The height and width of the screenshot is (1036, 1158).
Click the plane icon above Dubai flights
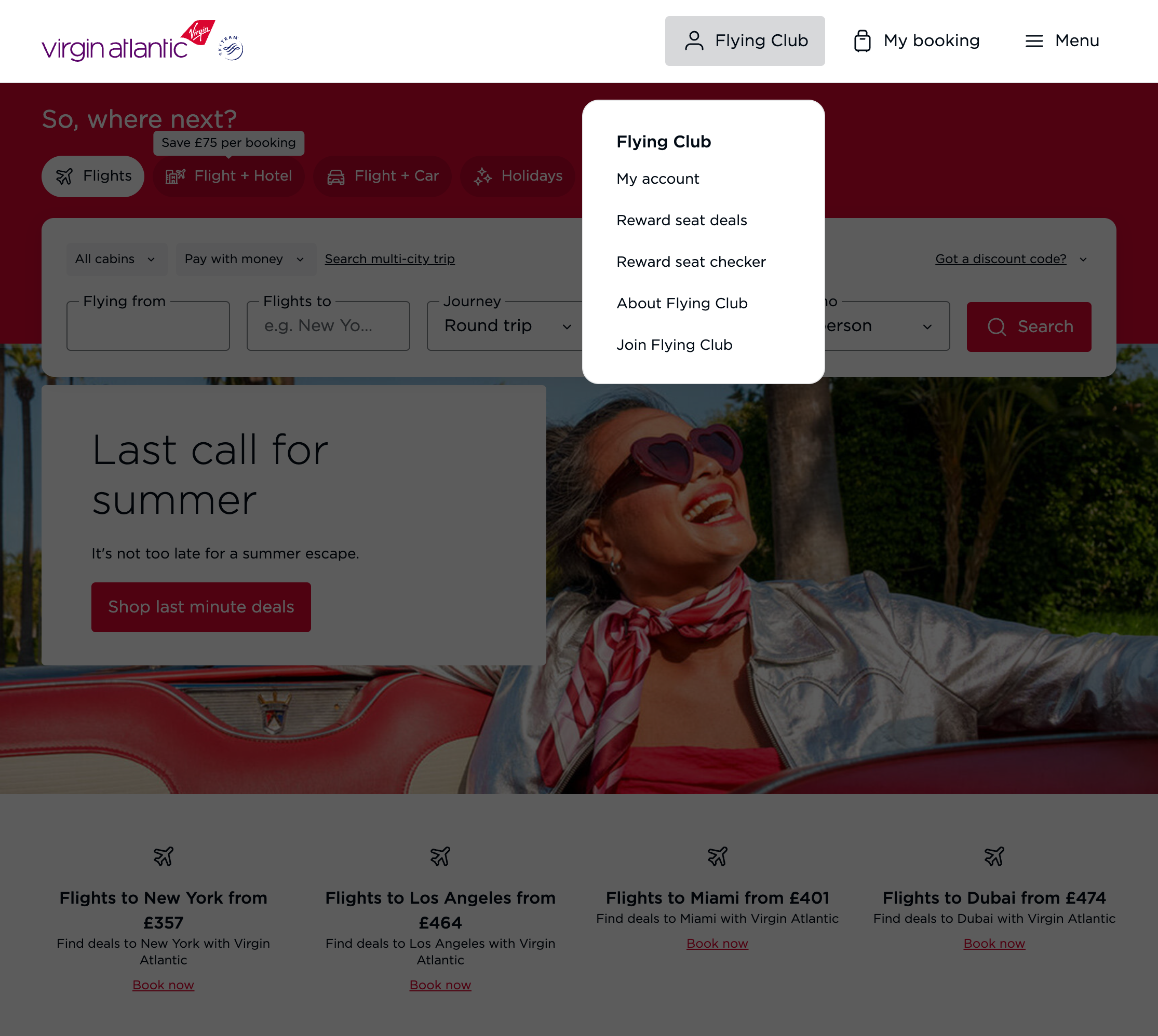[994, 856]
